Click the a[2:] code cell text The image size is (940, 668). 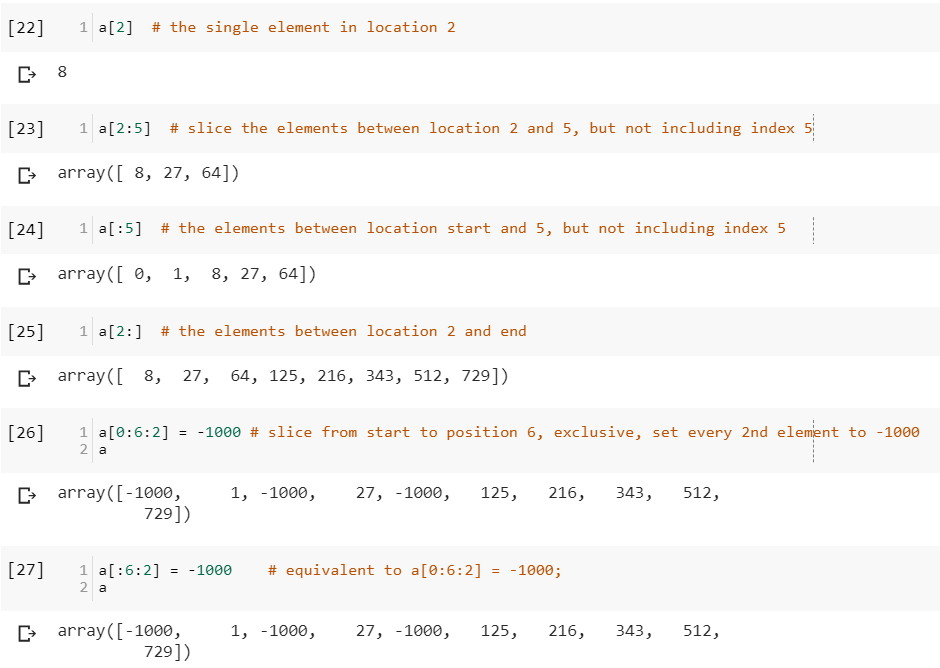click(120, 332)
